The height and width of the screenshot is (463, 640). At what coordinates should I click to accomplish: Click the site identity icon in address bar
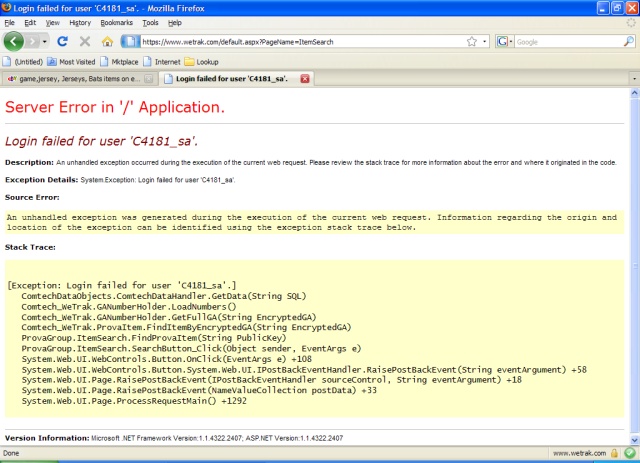coord(130,41)
